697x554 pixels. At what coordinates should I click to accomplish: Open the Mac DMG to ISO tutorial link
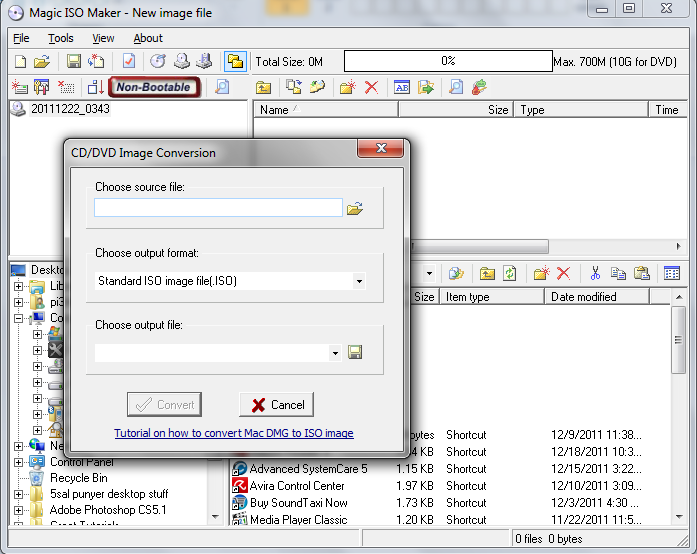234,433
